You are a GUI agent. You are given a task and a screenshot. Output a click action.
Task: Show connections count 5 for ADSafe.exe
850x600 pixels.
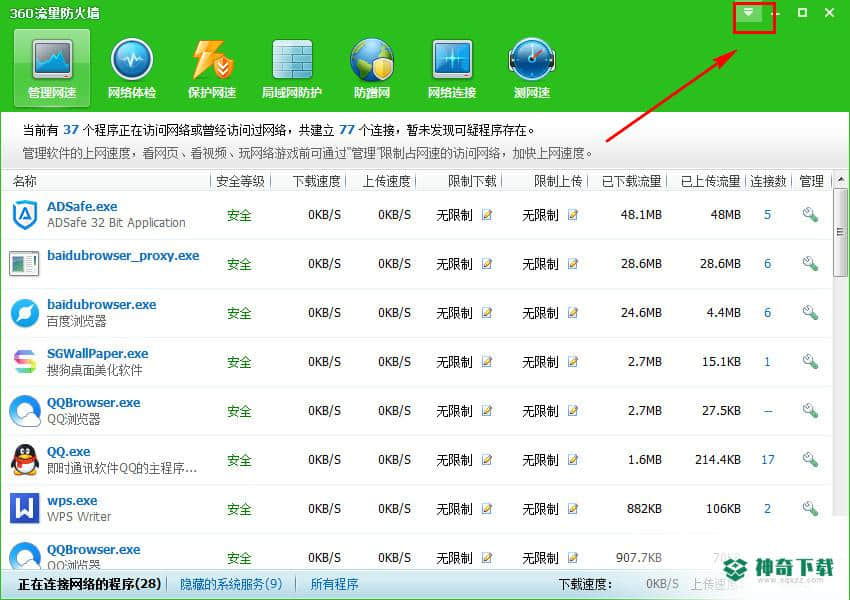[x=768, y=215]
